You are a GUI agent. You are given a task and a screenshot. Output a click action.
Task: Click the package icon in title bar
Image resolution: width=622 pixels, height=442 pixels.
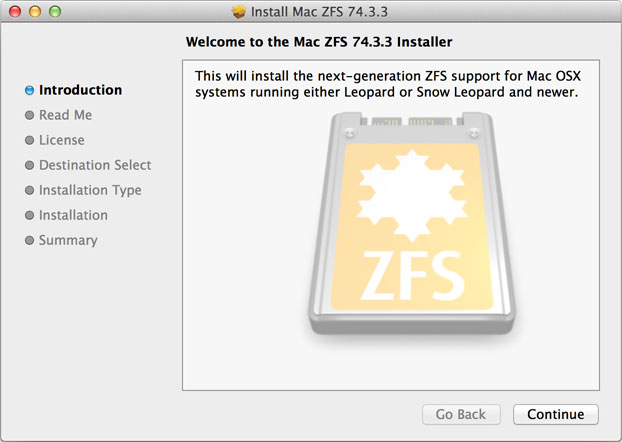[x=238, y=13]
